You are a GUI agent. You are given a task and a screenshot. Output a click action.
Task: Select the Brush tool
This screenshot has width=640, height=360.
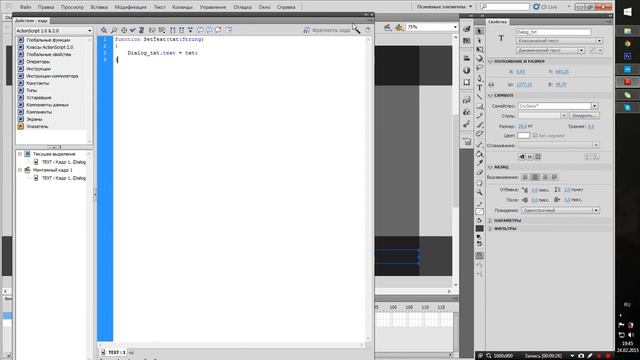pos(480,124)
